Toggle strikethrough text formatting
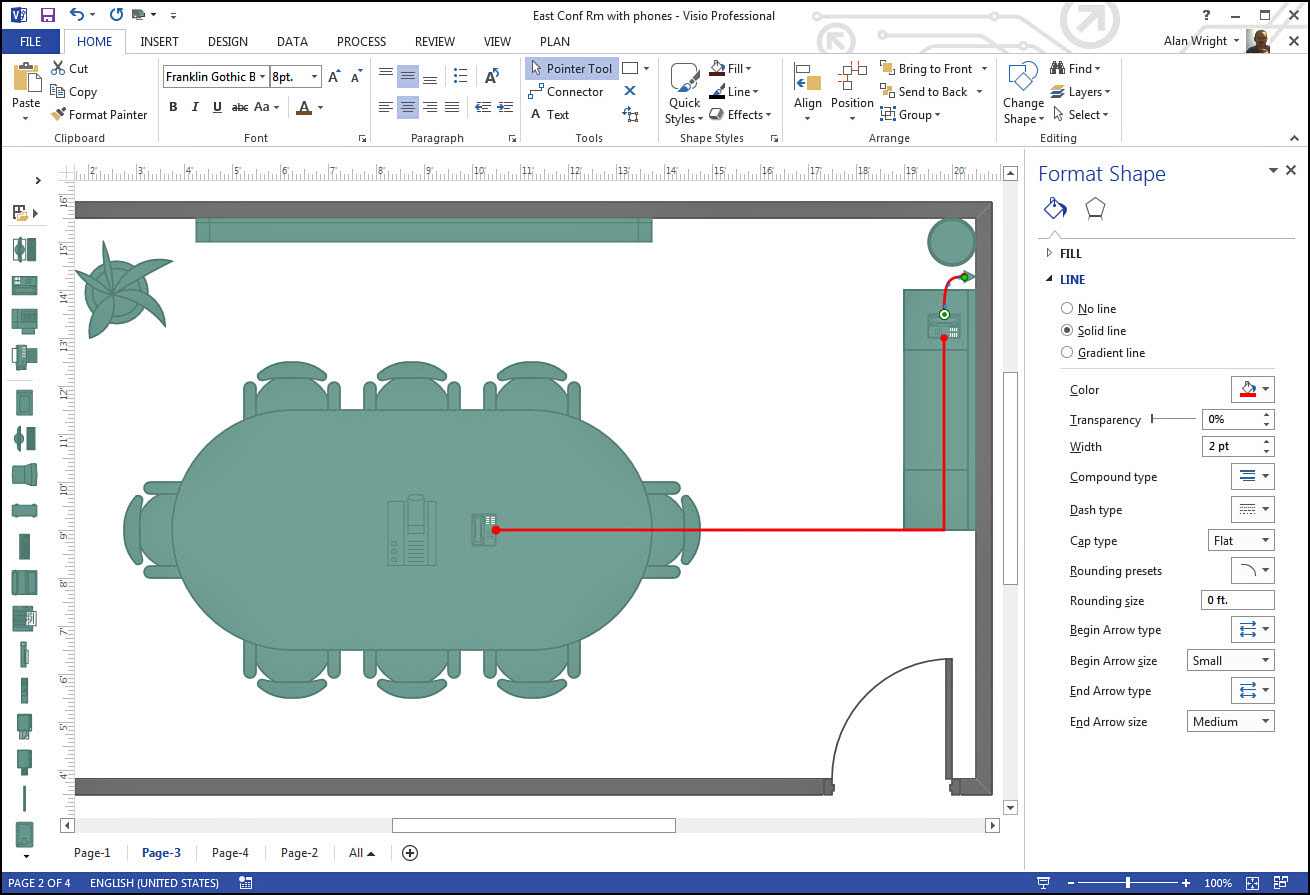This screenshot has height=895, width=1310. pos(240,107)
